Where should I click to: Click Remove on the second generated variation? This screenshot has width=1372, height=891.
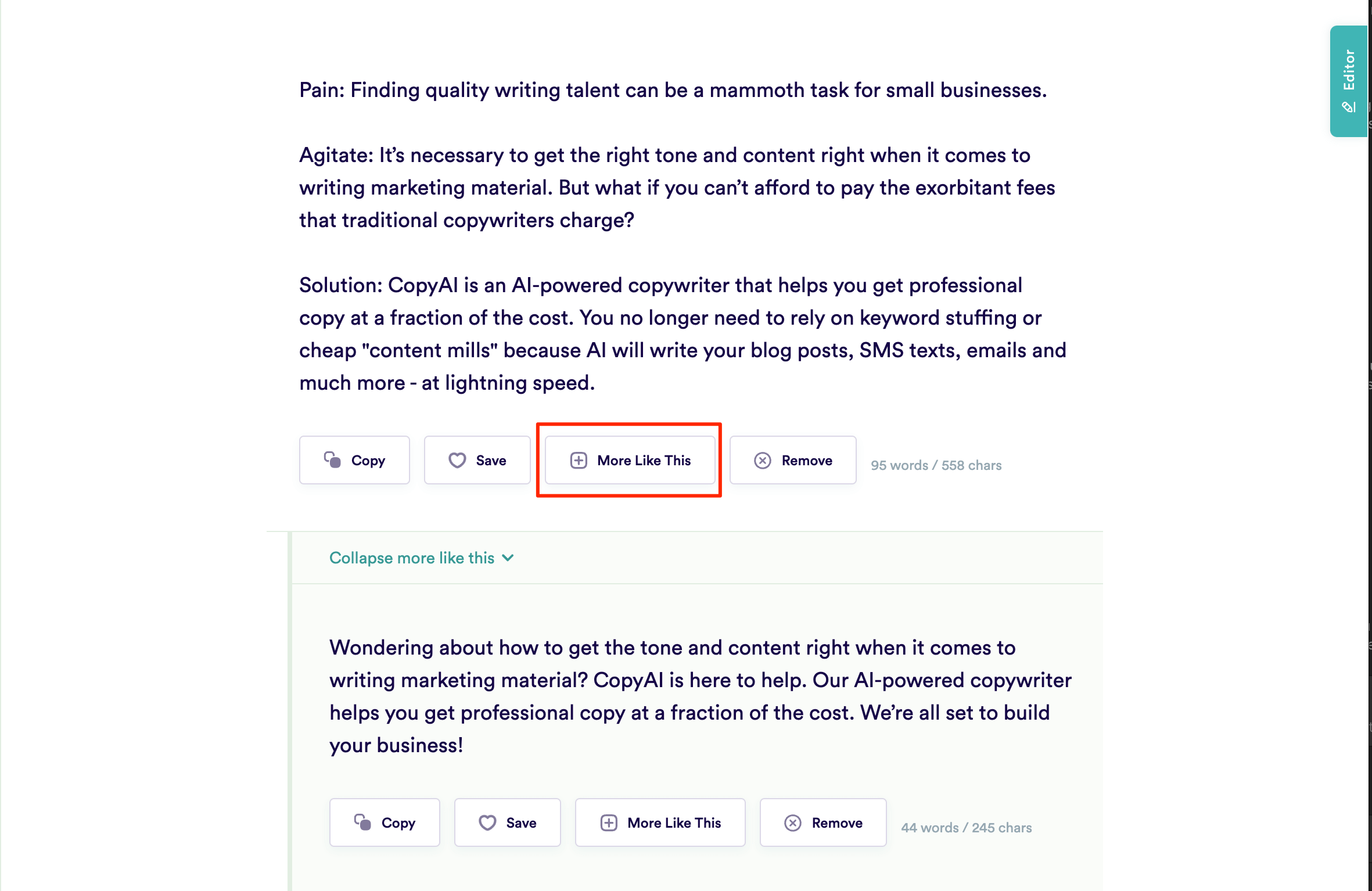click(823, 822)
